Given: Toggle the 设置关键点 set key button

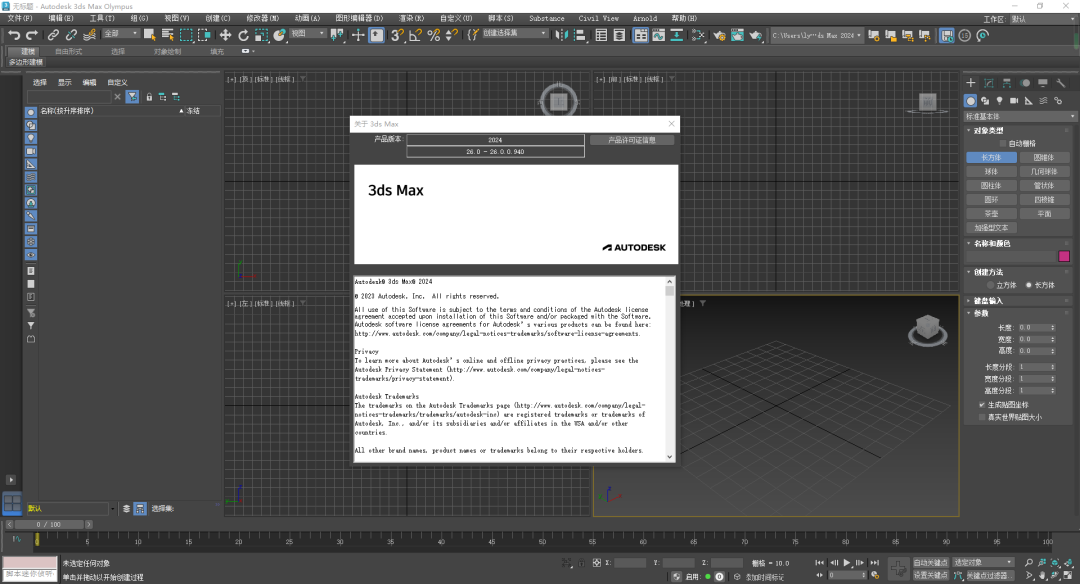Looking at the screenshot, I should pyautogui.click(x=931, y=575).
